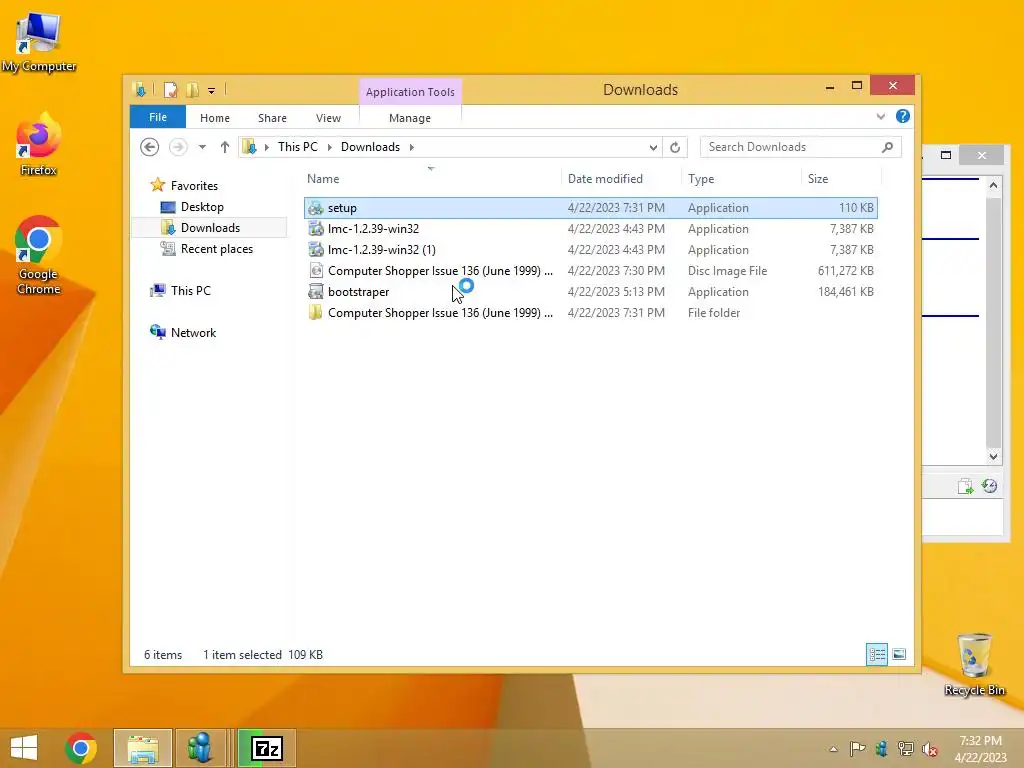1024x768 pixels.
Task: Select the lmc-1.2.39-win32 (1) file icon
Action: click(x=316, y=249)
